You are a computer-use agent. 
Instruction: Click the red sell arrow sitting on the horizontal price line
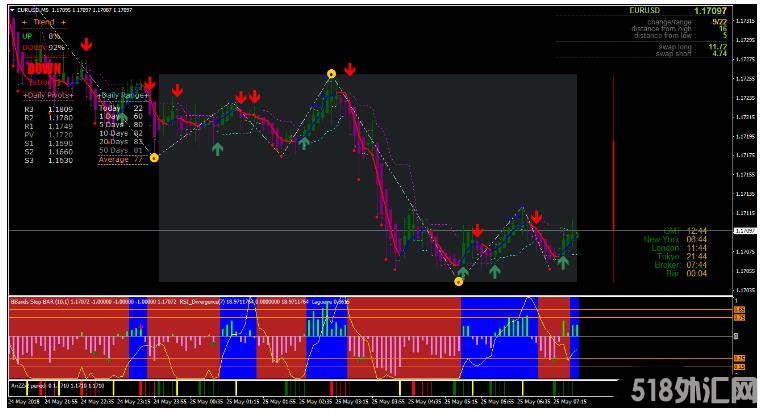477,230
